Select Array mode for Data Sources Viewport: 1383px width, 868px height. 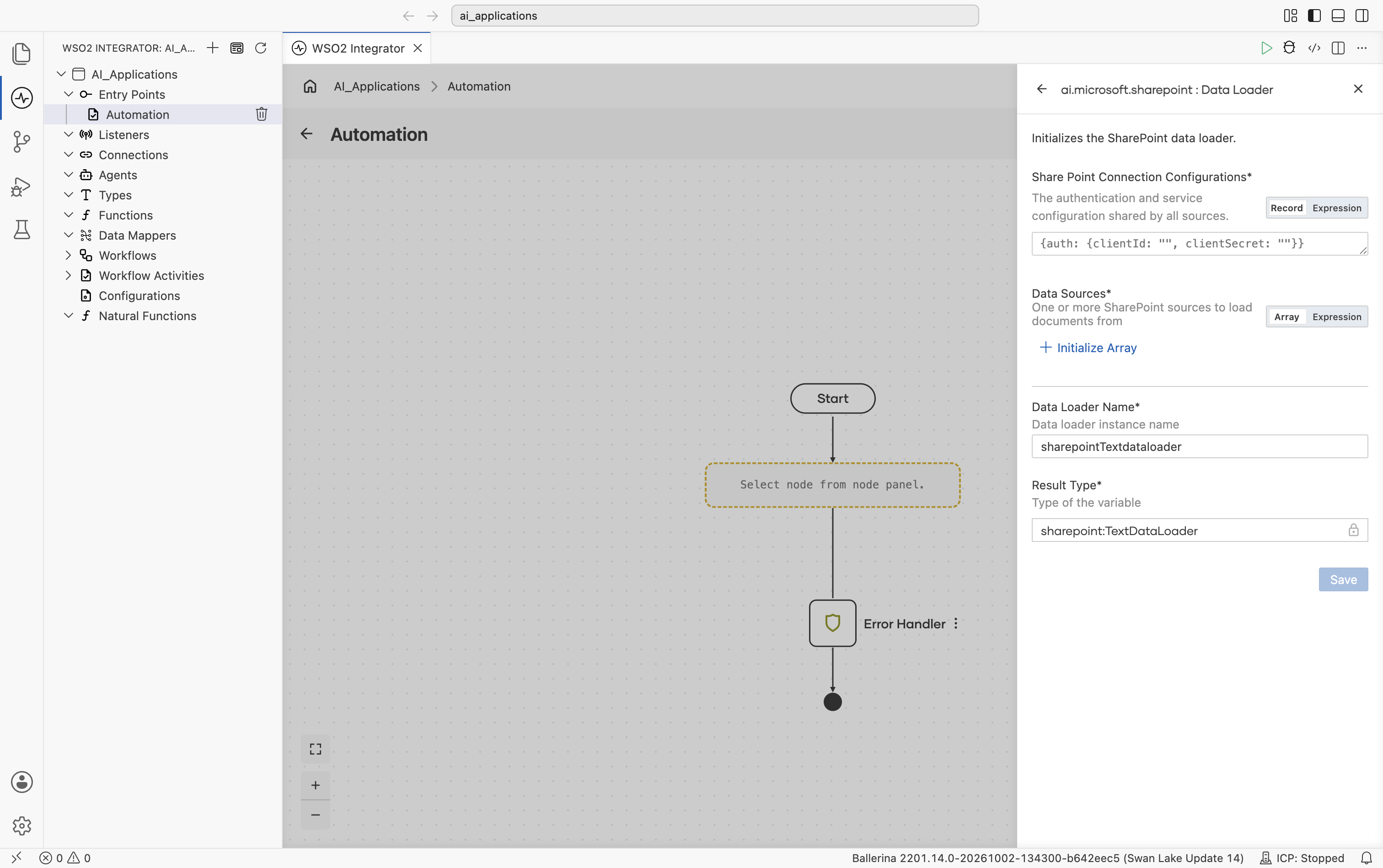coord(1287,317)
